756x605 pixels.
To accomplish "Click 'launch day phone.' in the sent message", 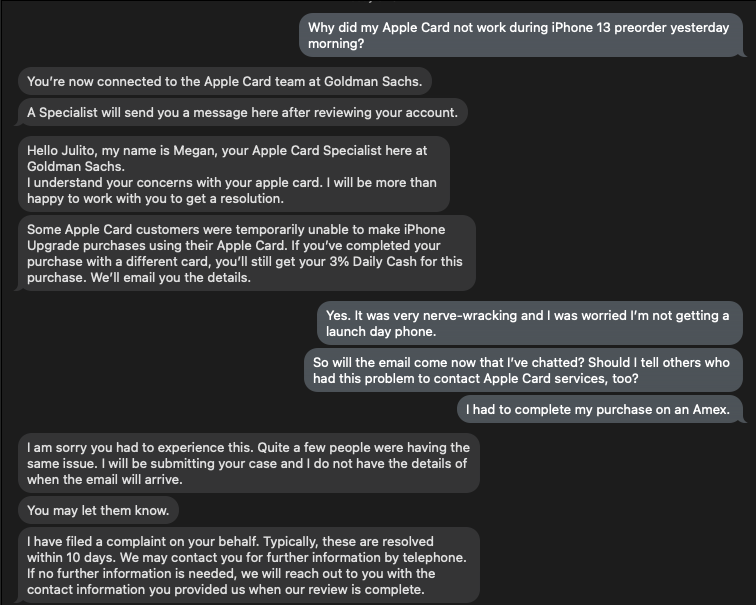I will (x=381, y=331).
